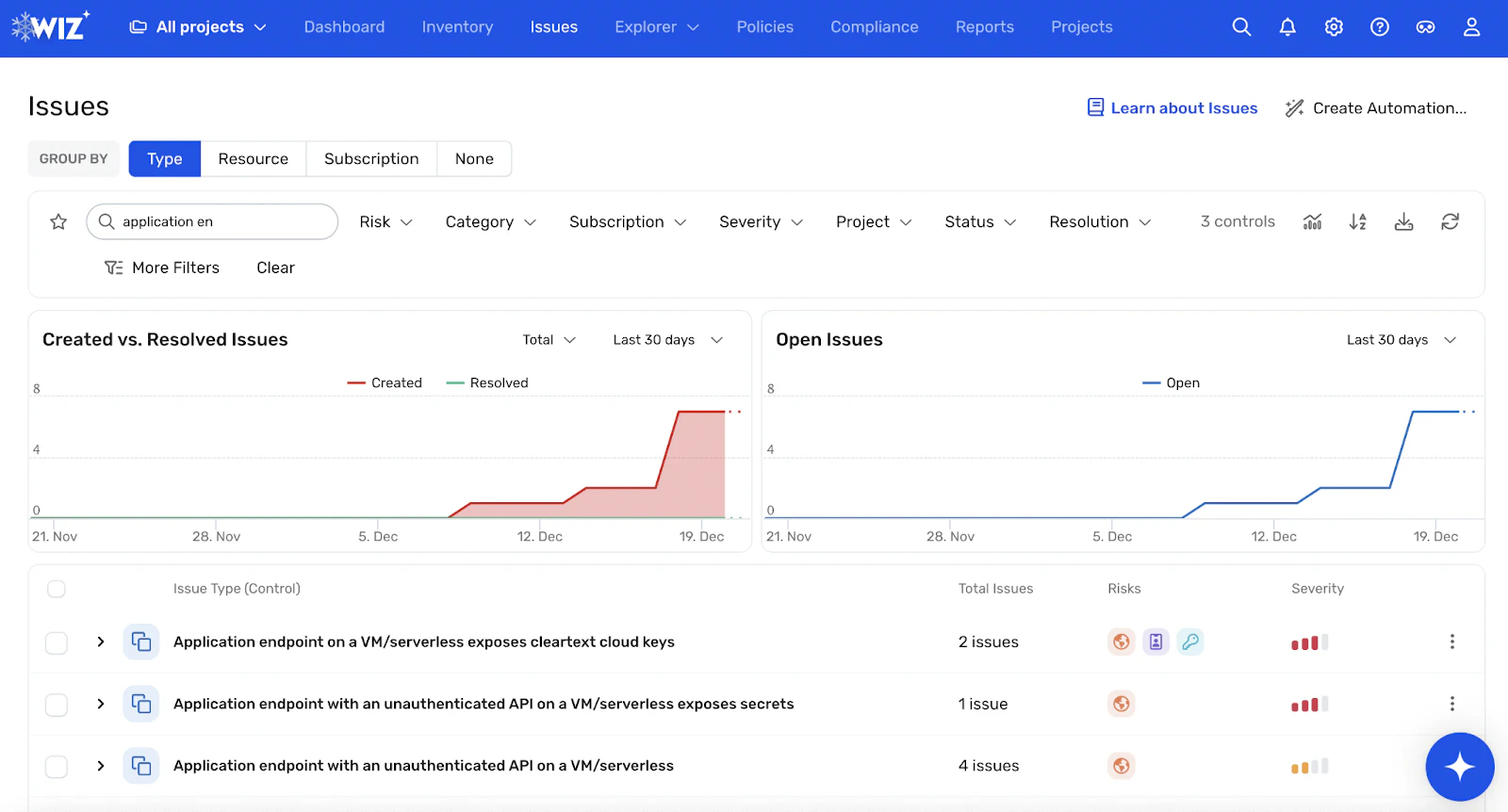Open the global search magnifier icon
1508x812 pixels.
coord(1241,27)
